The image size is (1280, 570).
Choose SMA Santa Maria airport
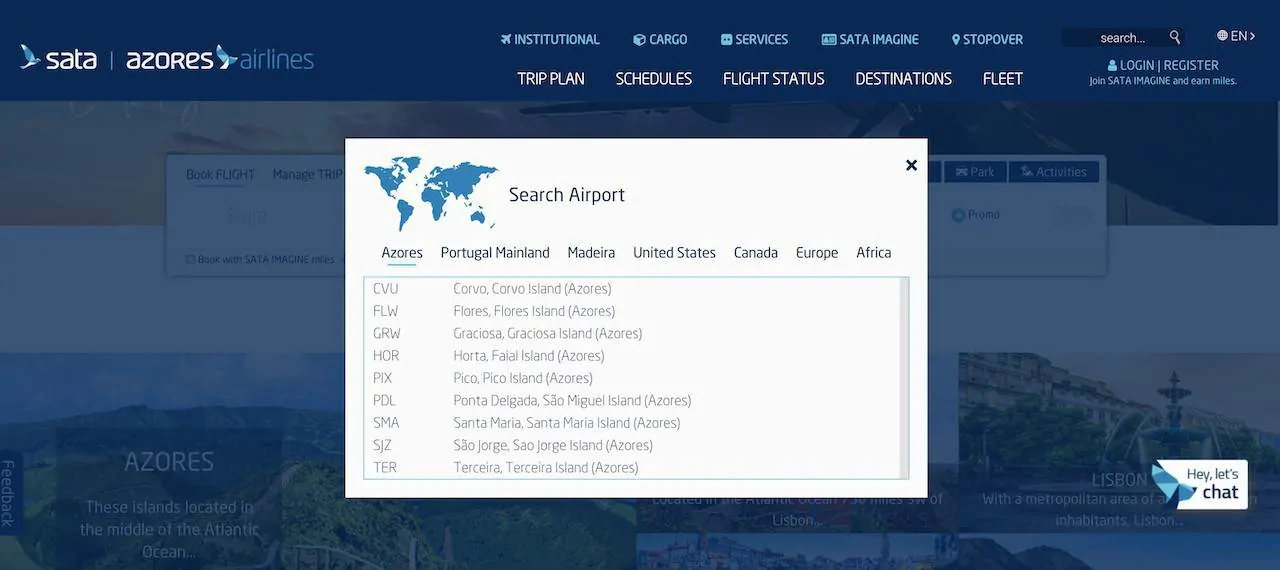[x=632, y=423]
